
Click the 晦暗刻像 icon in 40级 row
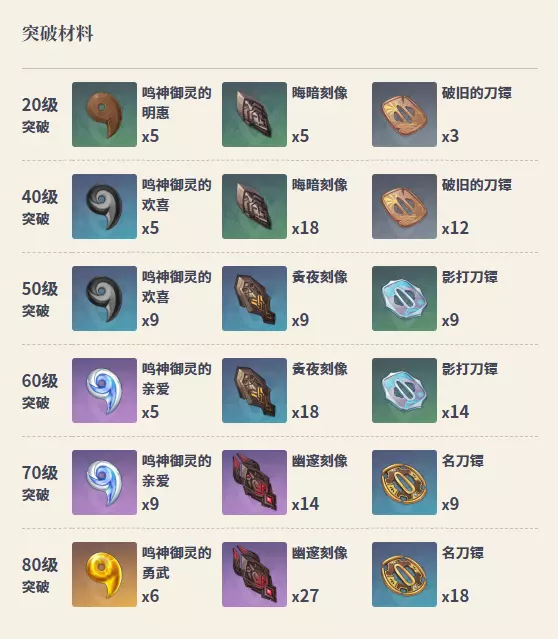[254, 207]
